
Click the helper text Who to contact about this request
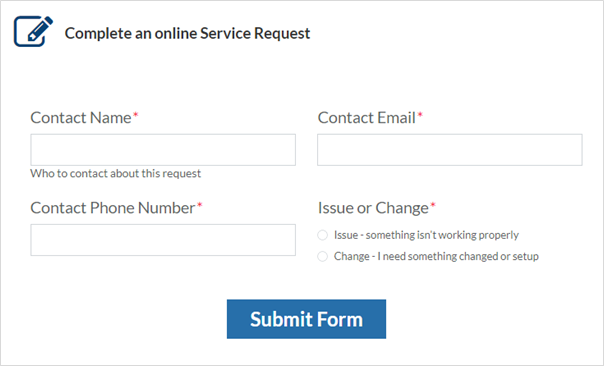click(x=116, y=173)
